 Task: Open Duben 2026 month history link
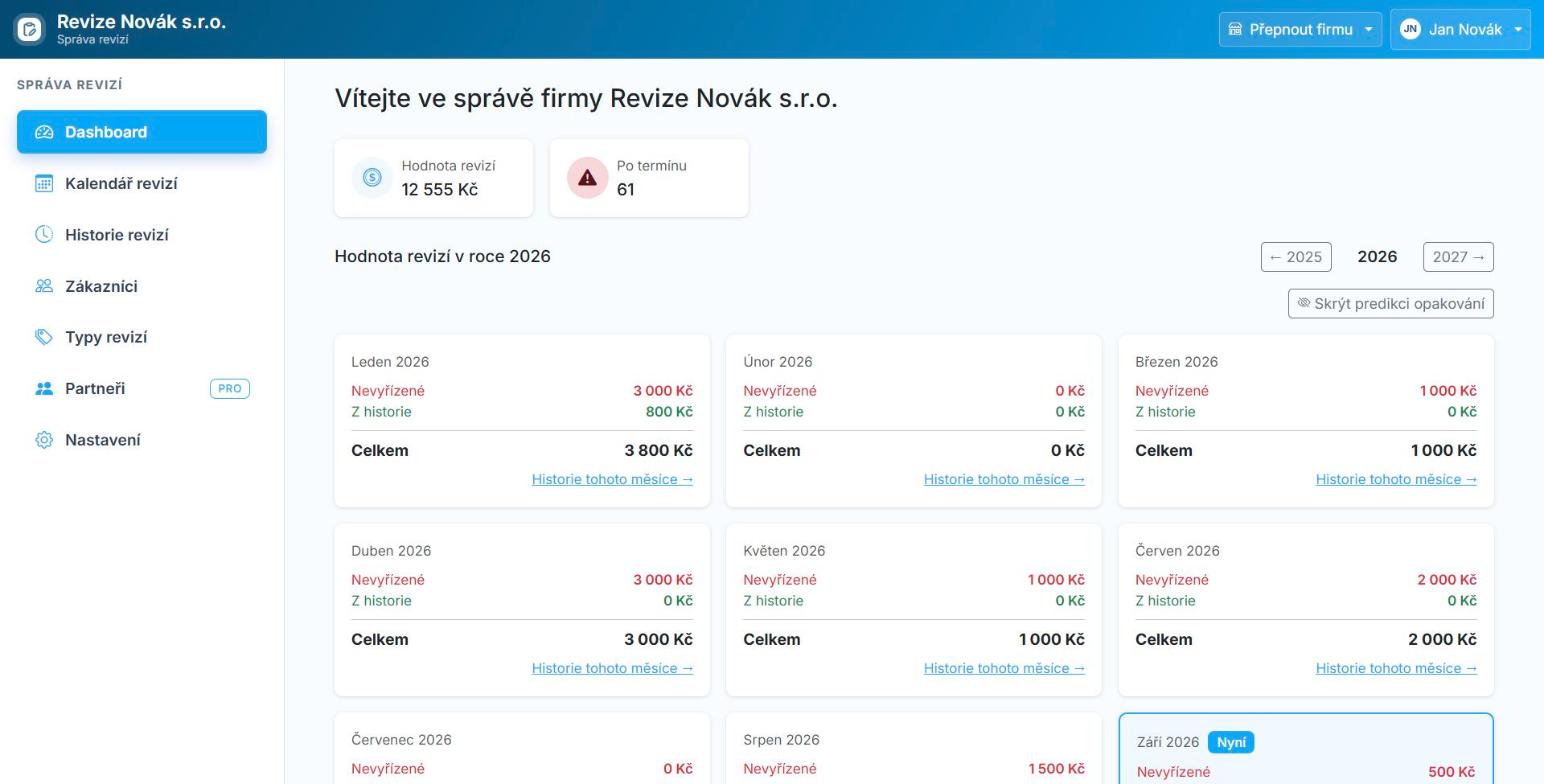point(612,668)
